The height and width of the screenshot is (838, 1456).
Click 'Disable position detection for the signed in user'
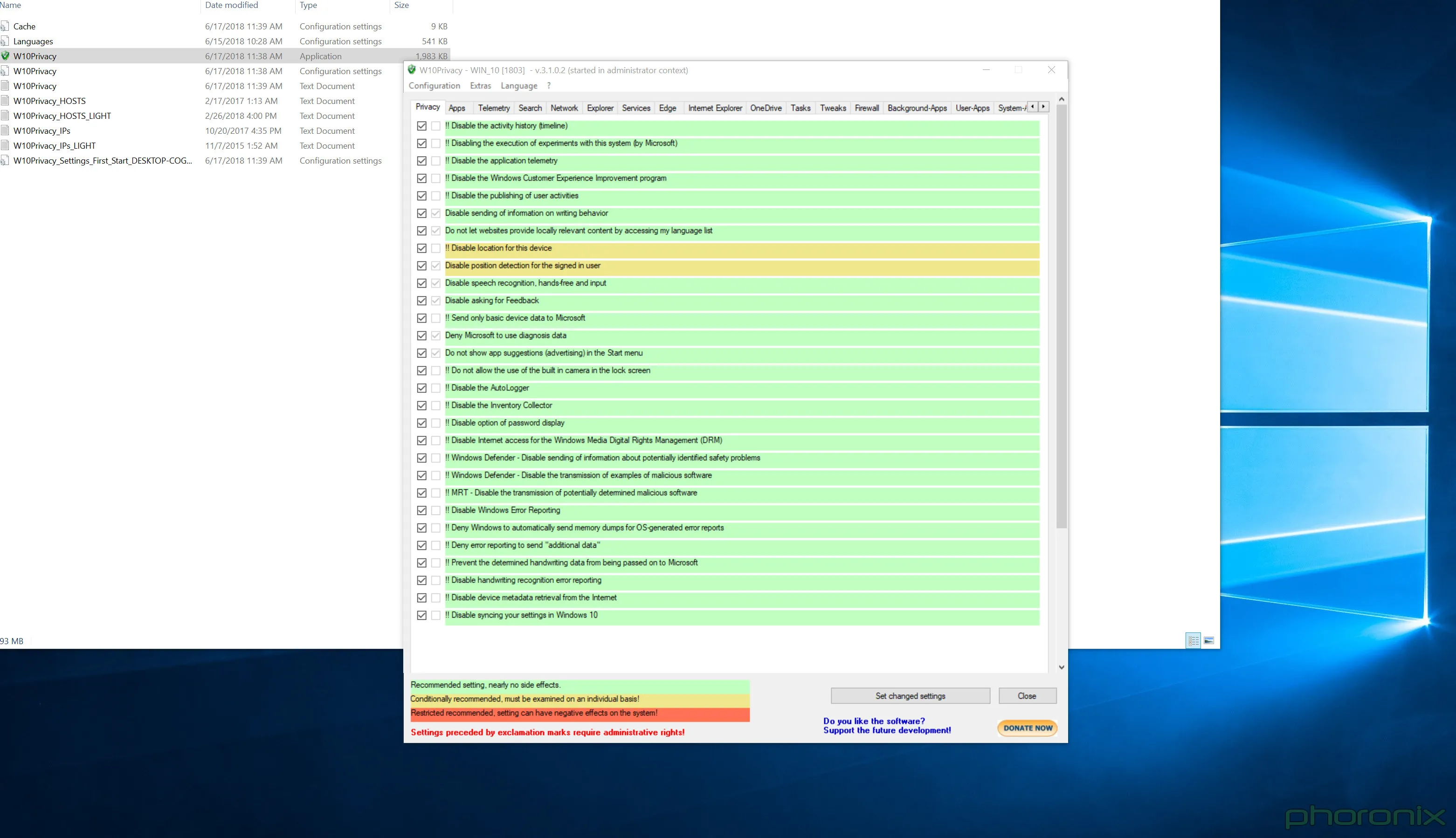[522, 265]
